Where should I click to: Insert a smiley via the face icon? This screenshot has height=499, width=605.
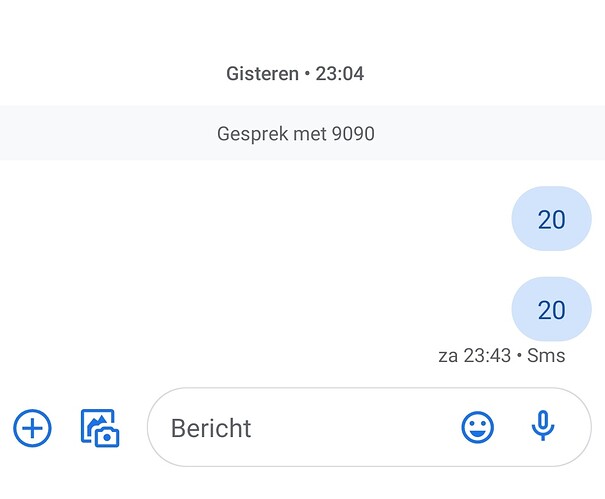pos(477,428)
